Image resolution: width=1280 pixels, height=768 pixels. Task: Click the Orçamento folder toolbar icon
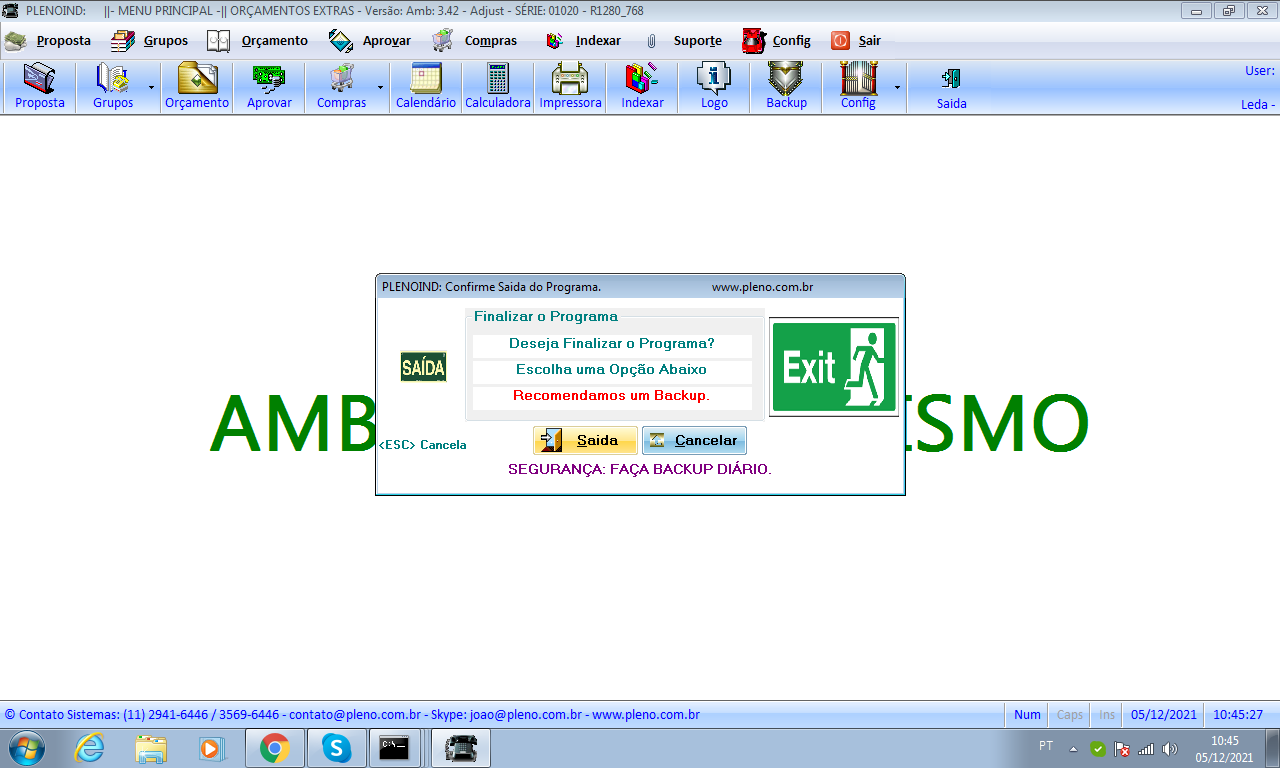pyautogui.click(x=197, y=87)
